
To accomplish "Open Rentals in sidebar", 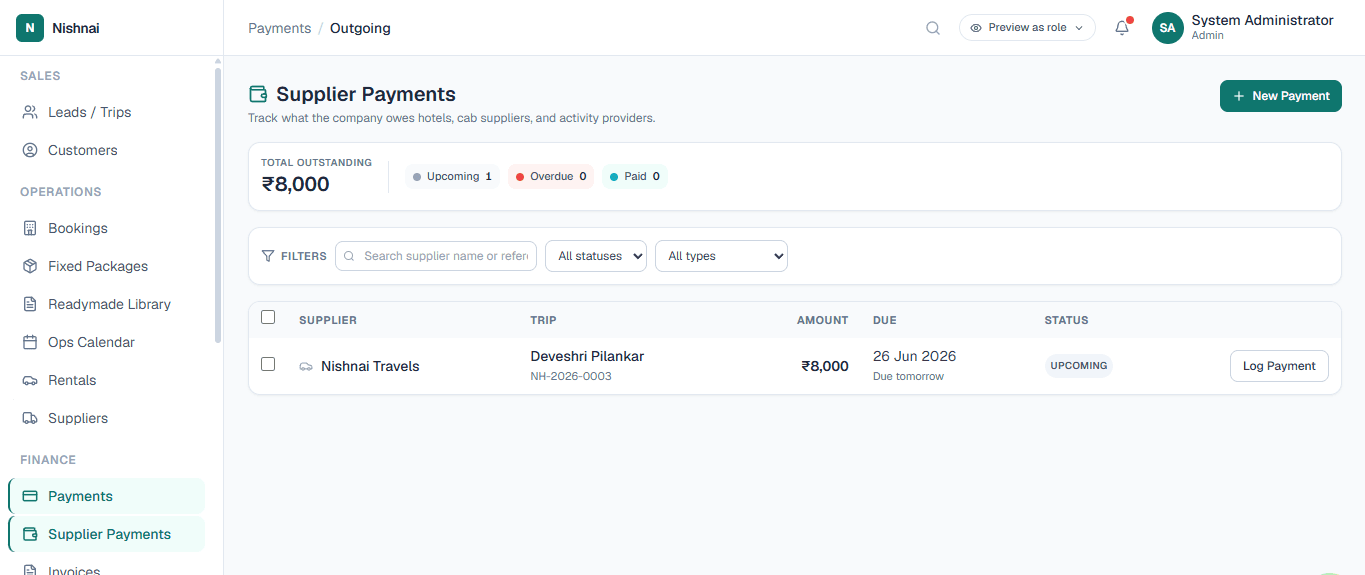I will 106,380.
